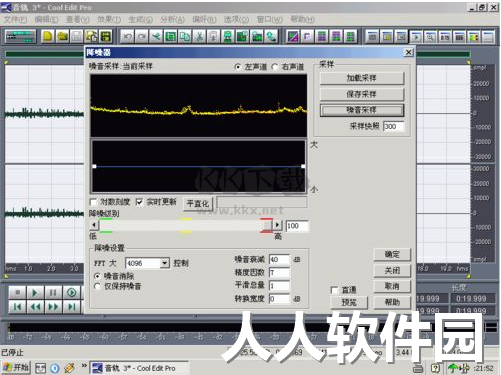Click the question mark tray icon

(435, 368)
